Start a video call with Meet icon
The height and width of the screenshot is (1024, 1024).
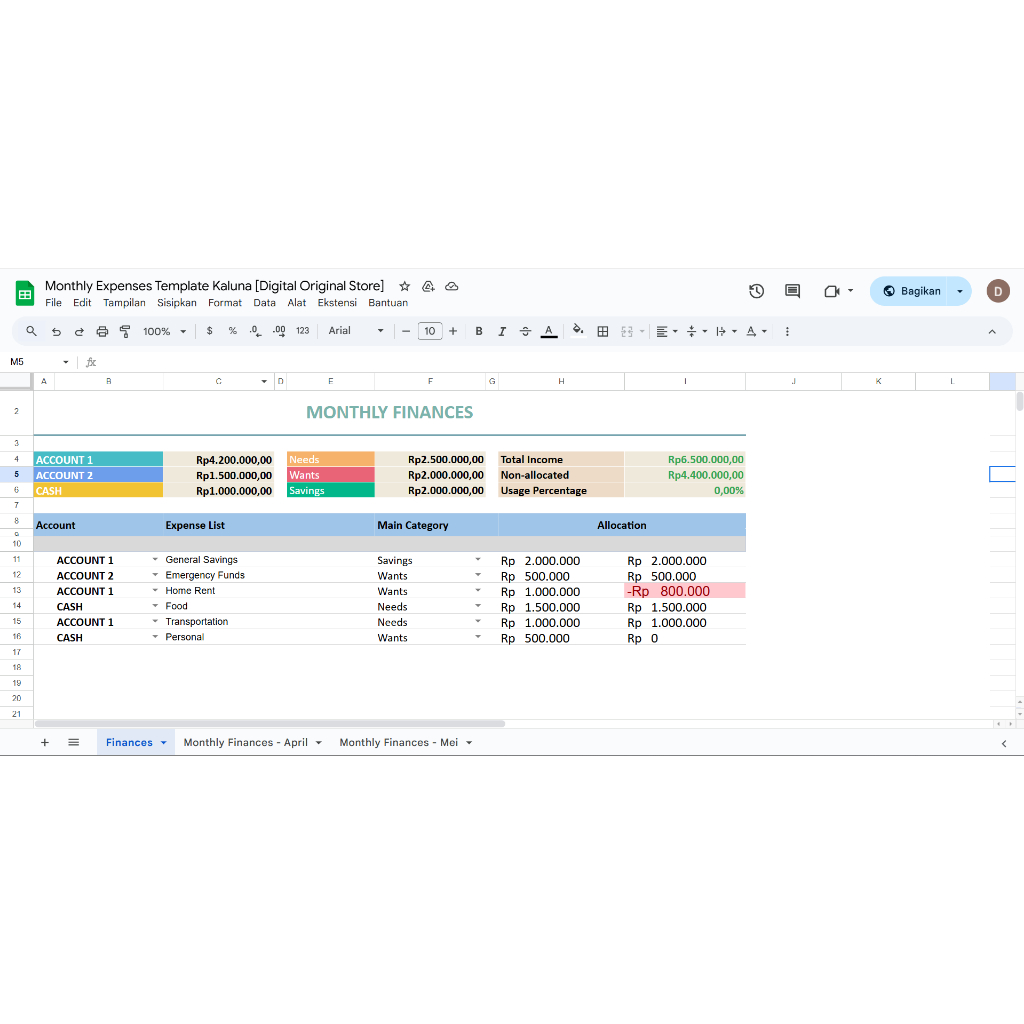833,291
